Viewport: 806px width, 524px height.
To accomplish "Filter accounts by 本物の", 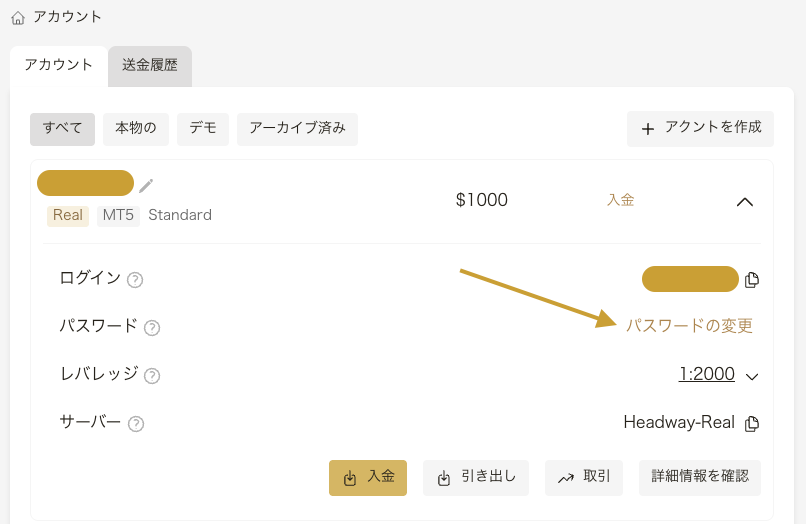I will point(136,129).
